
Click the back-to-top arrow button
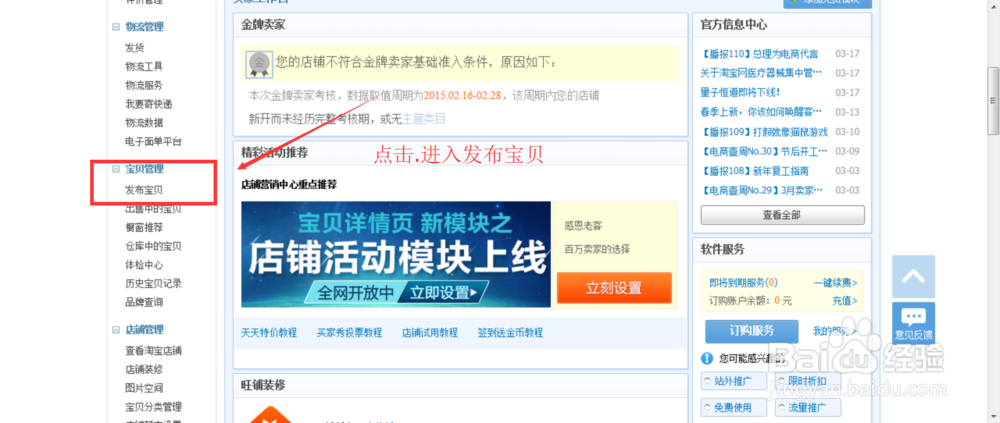[x=913, y=277]
